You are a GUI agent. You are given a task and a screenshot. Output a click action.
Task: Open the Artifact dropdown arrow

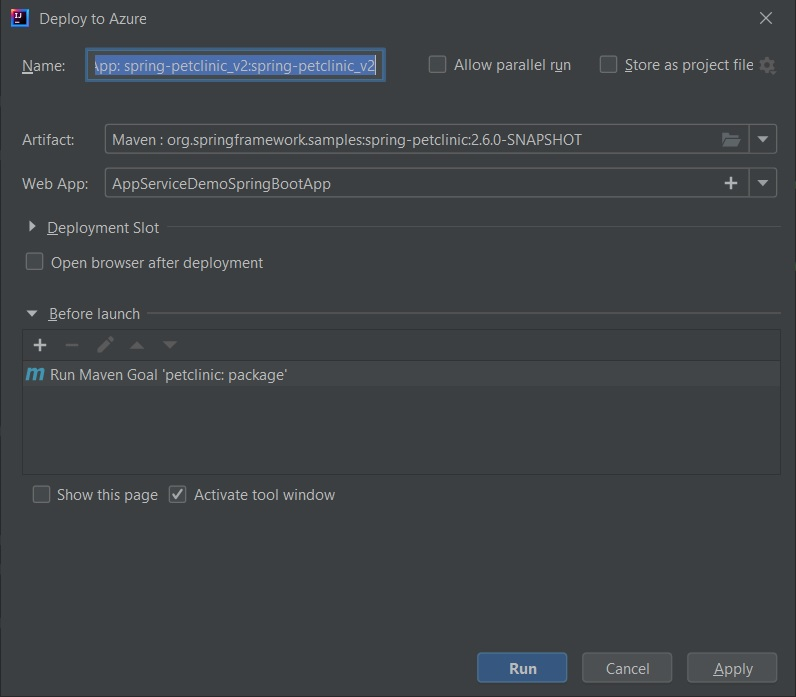point(762,139)
